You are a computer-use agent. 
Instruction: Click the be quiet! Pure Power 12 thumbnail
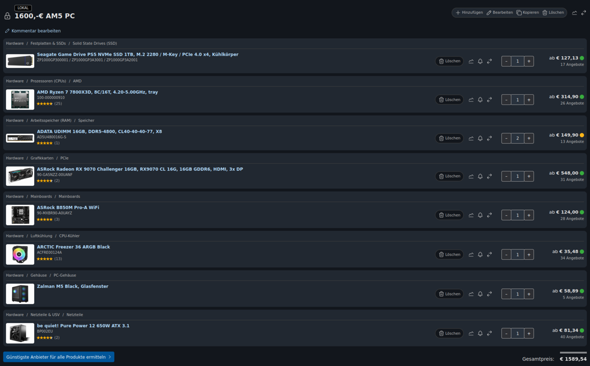(x=20, y=333)
